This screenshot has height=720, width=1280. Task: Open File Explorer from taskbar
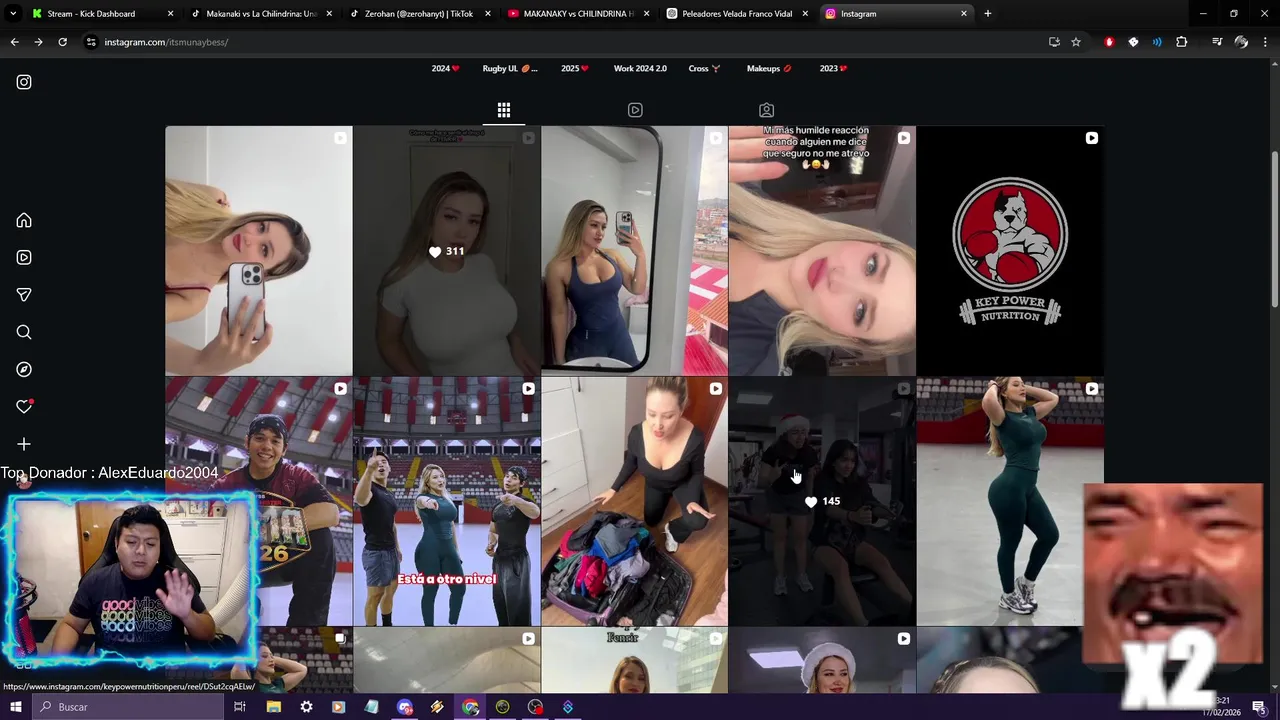[273, 707]
